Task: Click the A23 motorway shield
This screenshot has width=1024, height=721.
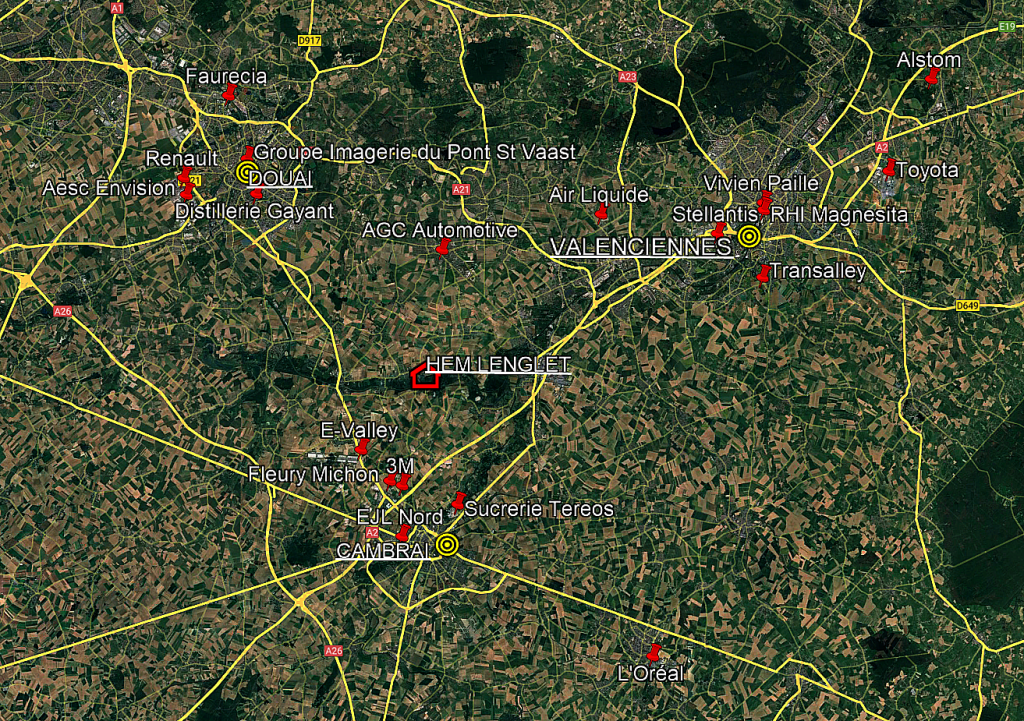Action: click(627, 77)
